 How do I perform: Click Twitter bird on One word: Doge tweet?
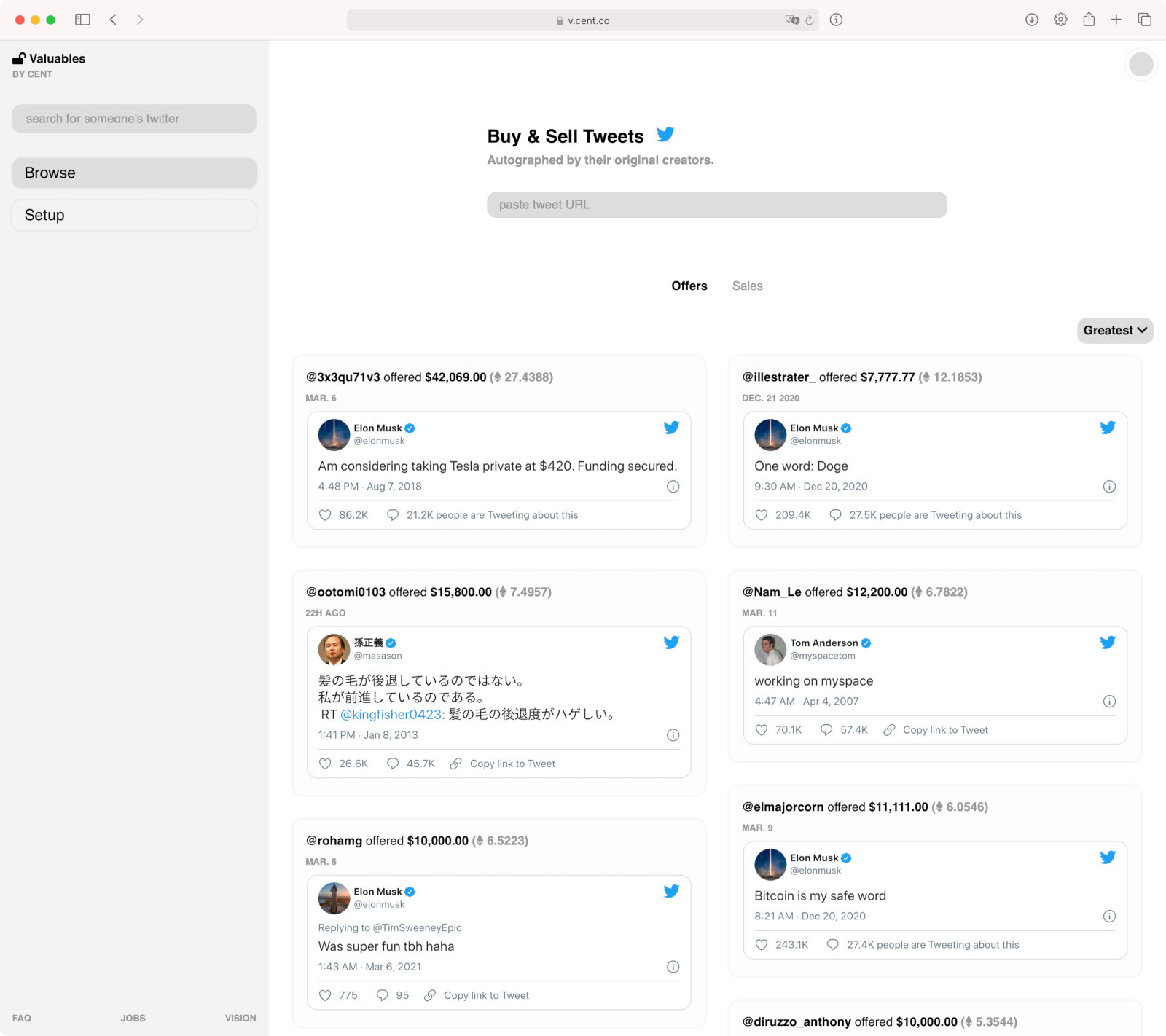coord(1108,428)
